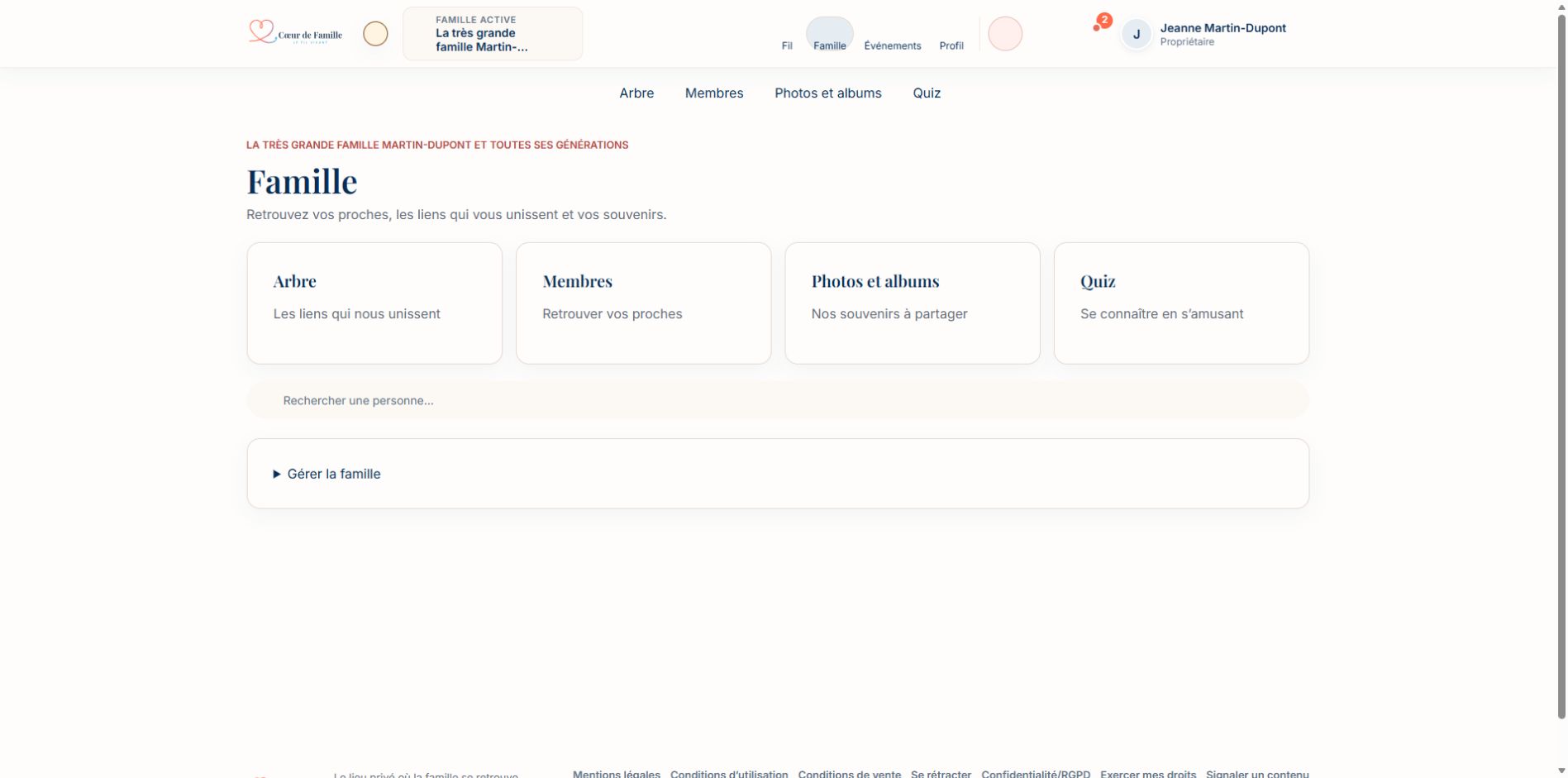This screenshot has height=778, width=1568.
Task: Click the J avatar of Jeanne Martin-Dupont
Action: (x=1137, y=34)
